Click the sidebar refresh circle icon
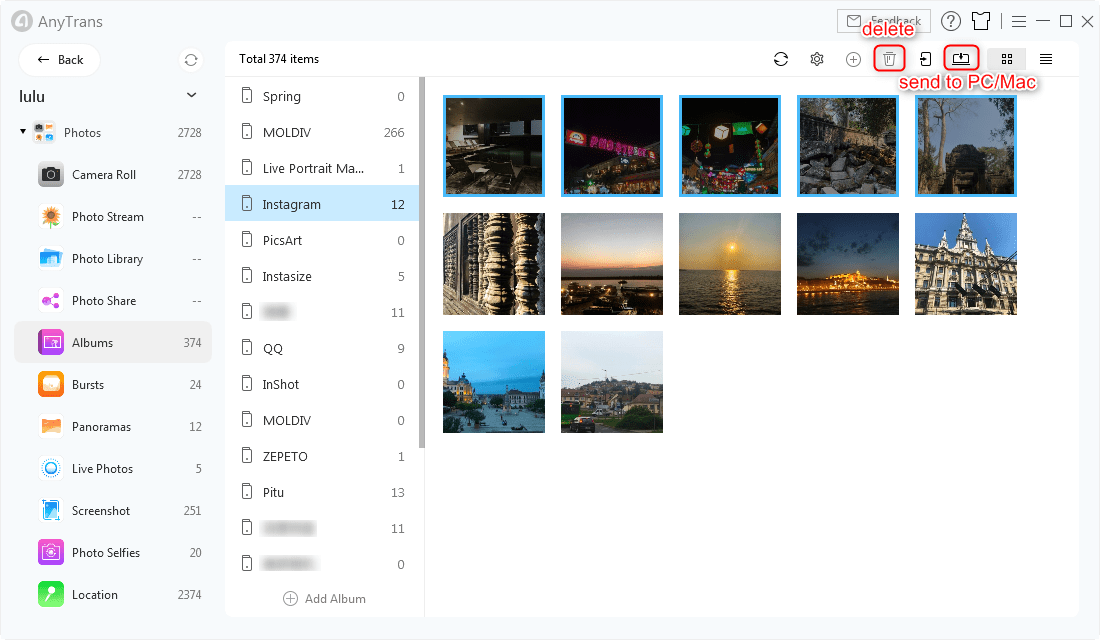This screenshot has height=640, width=1100. 191,60
